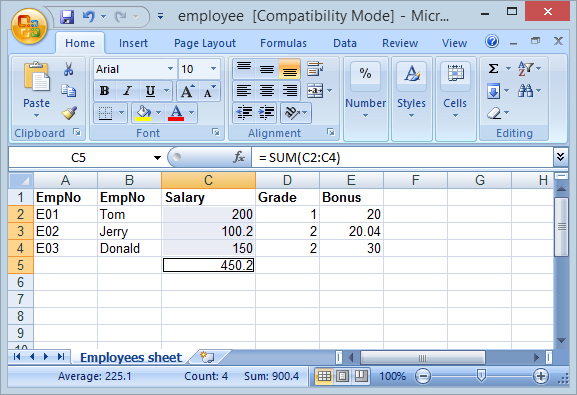
Task: Insert a new worksheet
Action: [x=207, y=357]
